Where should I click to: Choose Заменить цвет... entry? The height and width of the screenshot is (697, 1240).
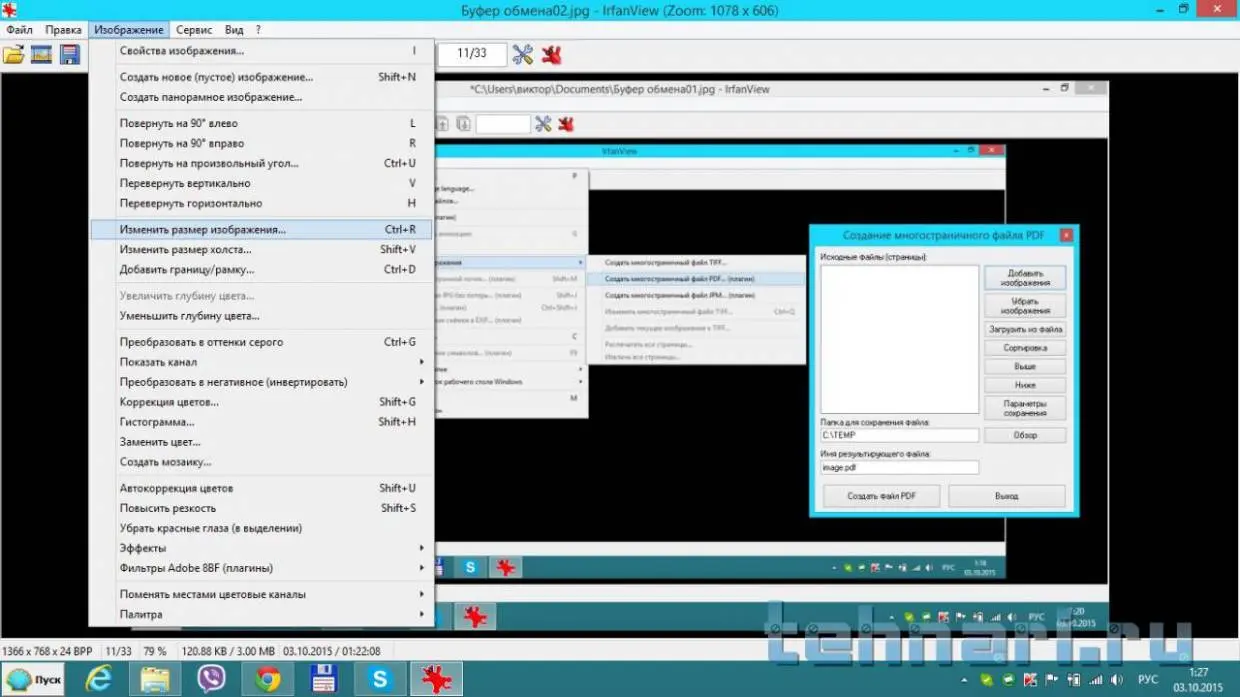[262, 442]
